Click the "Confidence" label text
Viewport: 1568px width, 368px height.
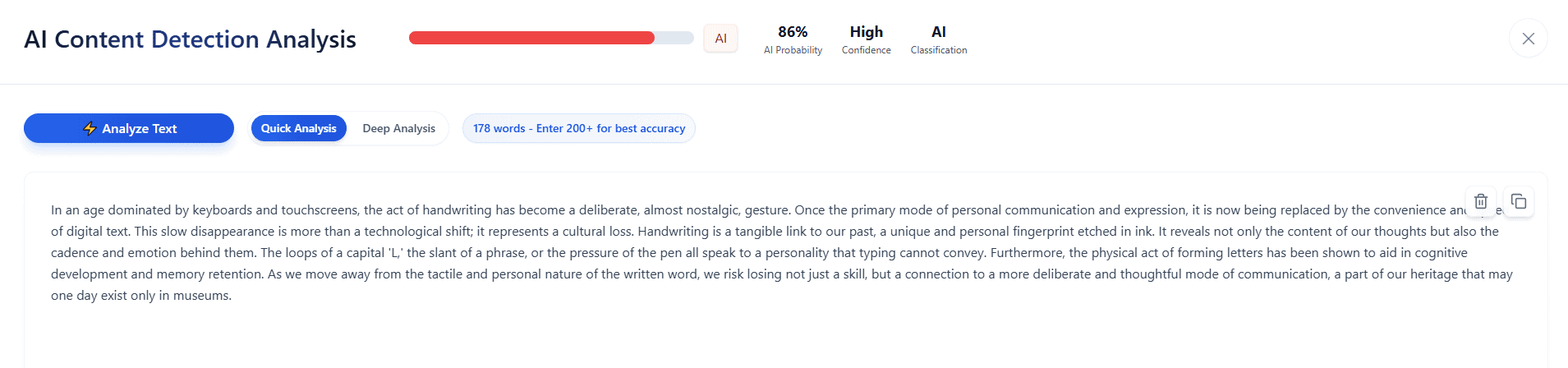point(866,50)
